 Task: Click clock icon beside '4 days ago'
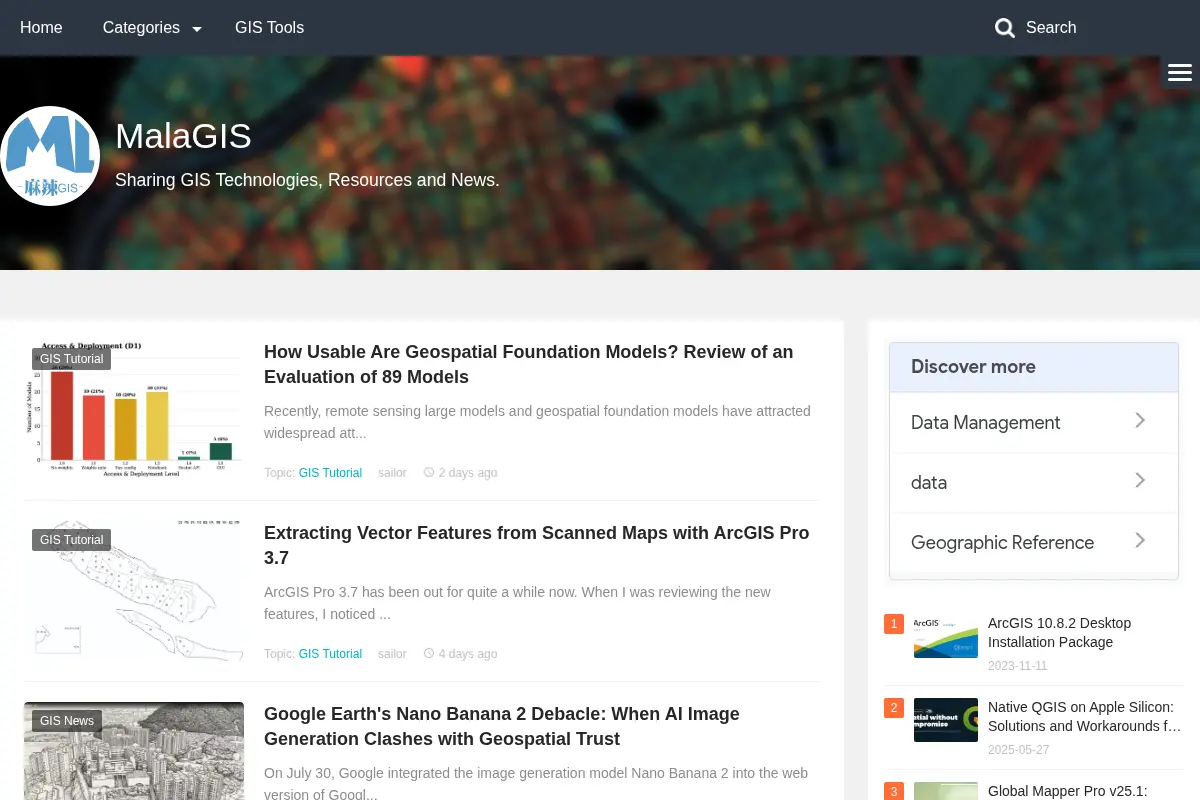point(429,653)
